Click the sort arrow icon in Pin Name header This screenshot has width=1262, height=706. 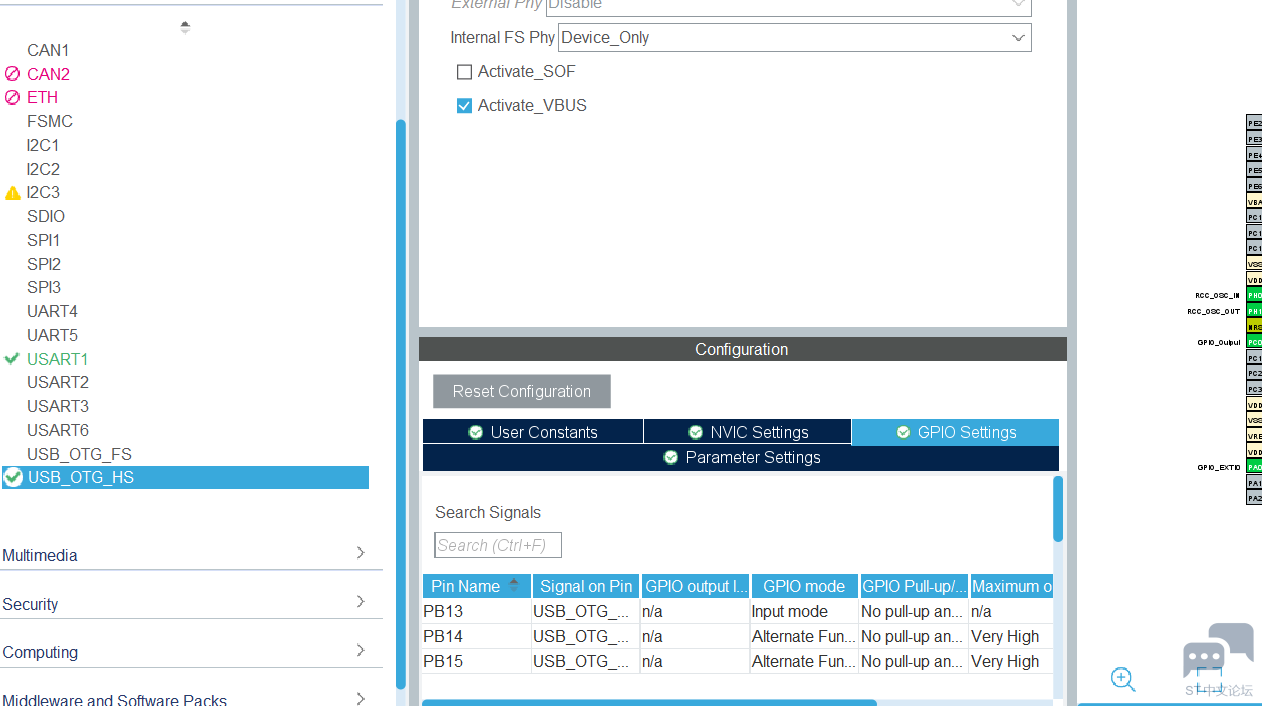click(x=514, y=584)
